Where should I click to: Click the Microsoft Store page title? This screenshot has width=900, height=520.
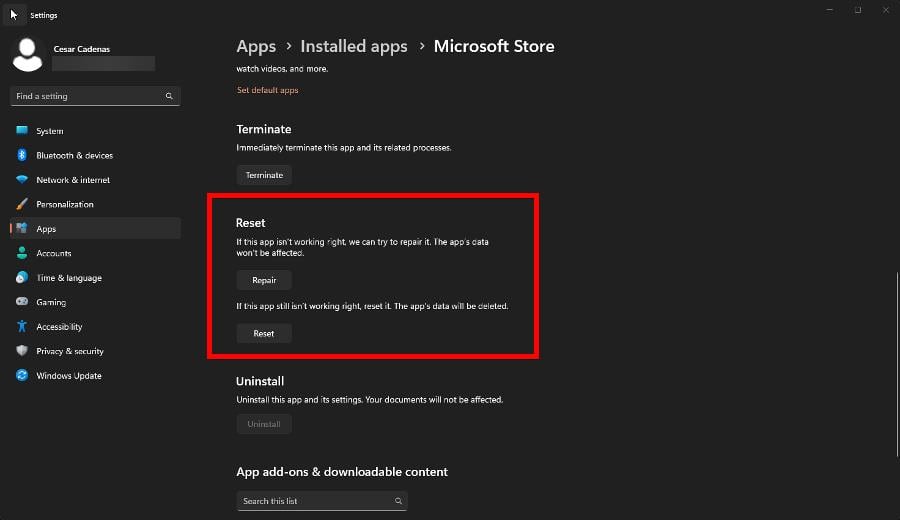(494, 46)
